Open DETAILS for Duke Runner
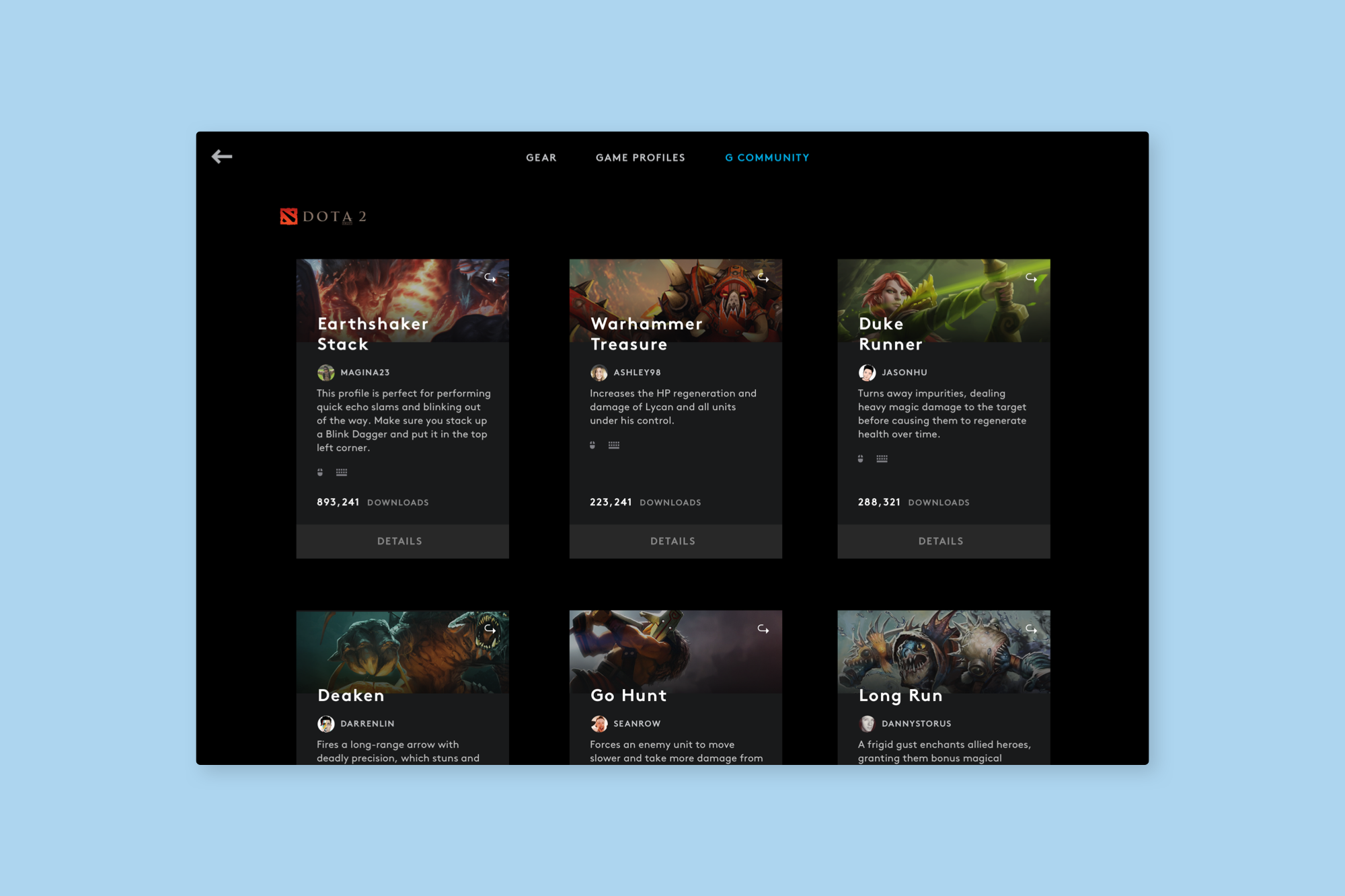Screen dimensions: 1345x896 coord(944,541)
